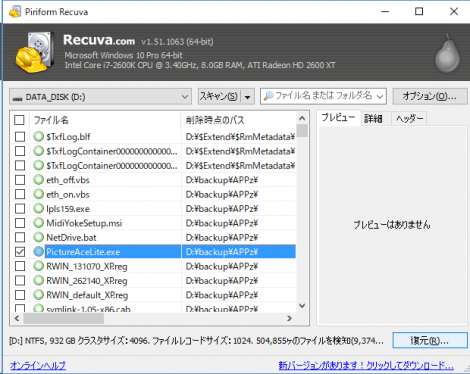
Task: Click the status icon for PictureAceLite.exe
Action: pyautogui.click(x=39, y=252)
